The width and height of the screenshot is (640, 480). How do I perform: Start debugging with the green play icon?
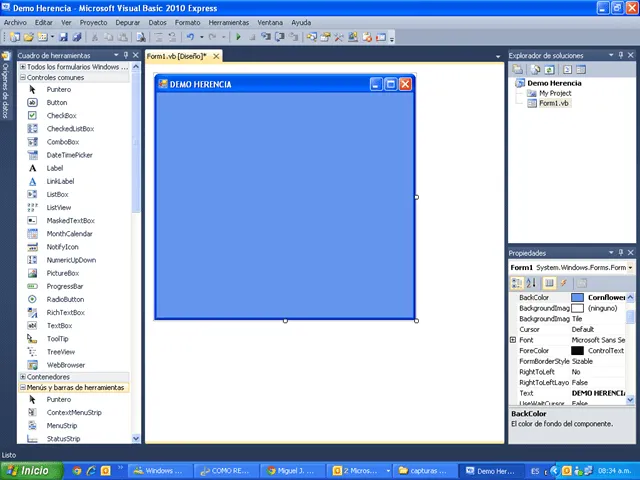(x=238, y=37)
